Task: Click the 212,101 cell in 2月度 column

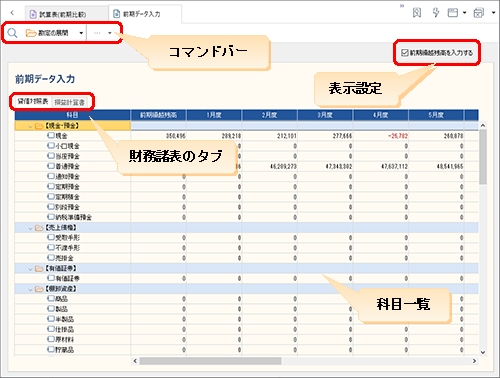Action: 287,136
